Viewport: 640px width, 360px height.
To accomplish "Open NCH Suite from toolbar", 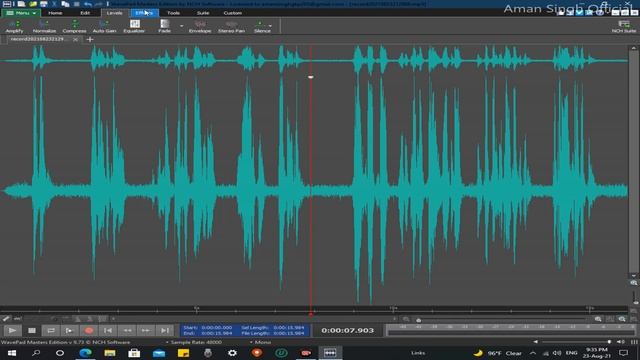I will (624, 26).
